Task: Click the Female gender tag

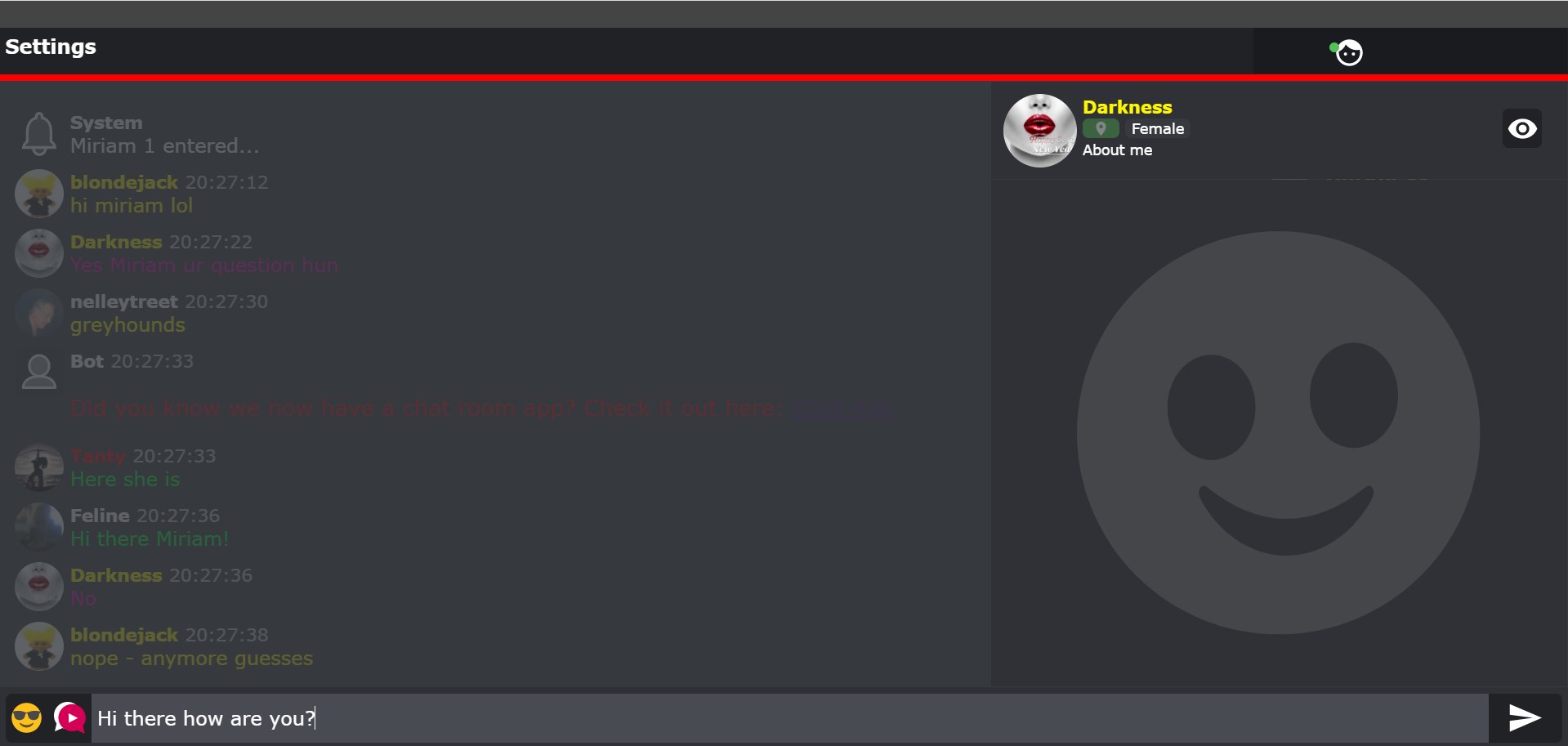Action: coord(1157,128)
